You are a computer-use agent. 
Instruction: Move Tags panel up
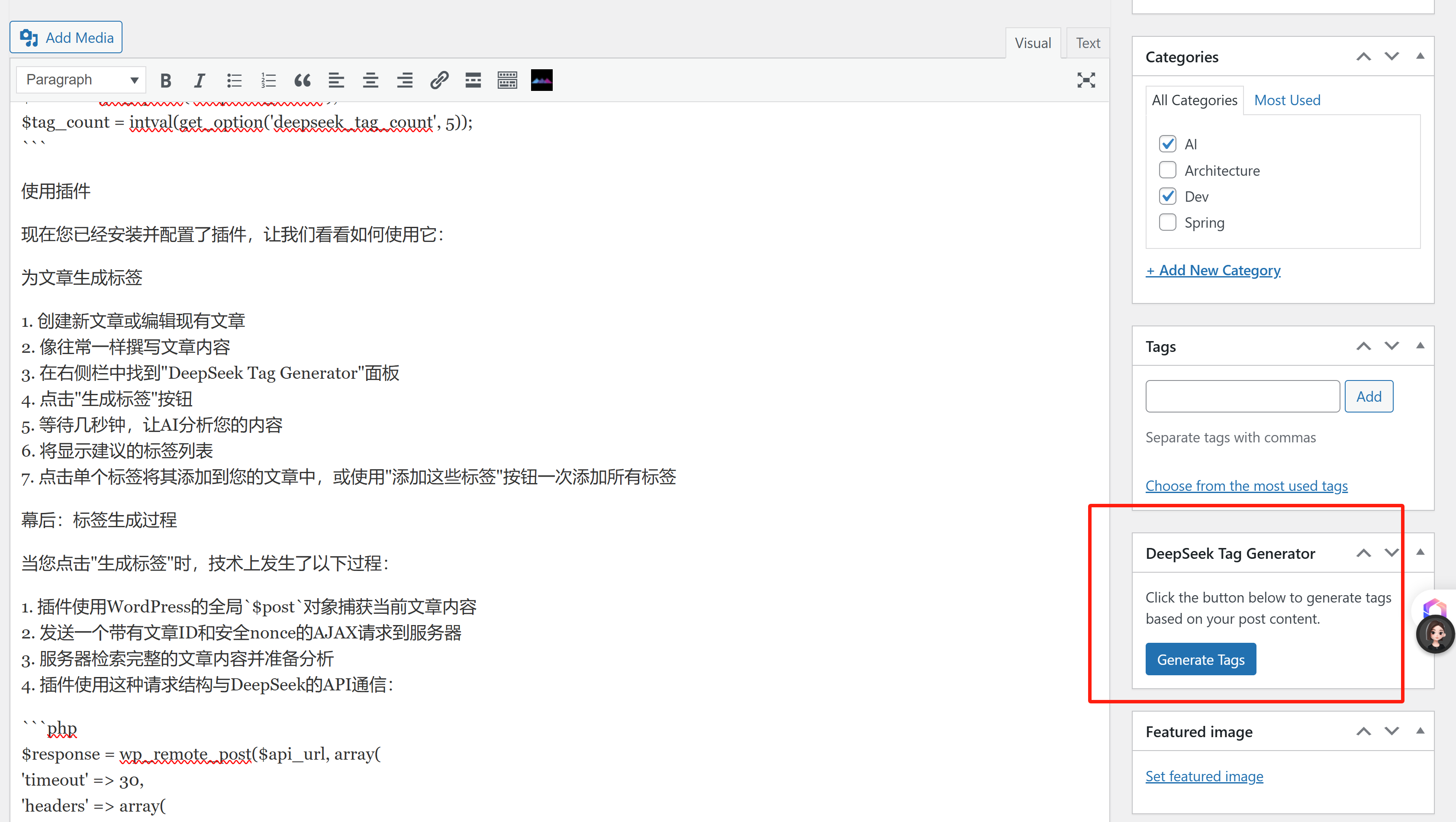coord(1364,346)
